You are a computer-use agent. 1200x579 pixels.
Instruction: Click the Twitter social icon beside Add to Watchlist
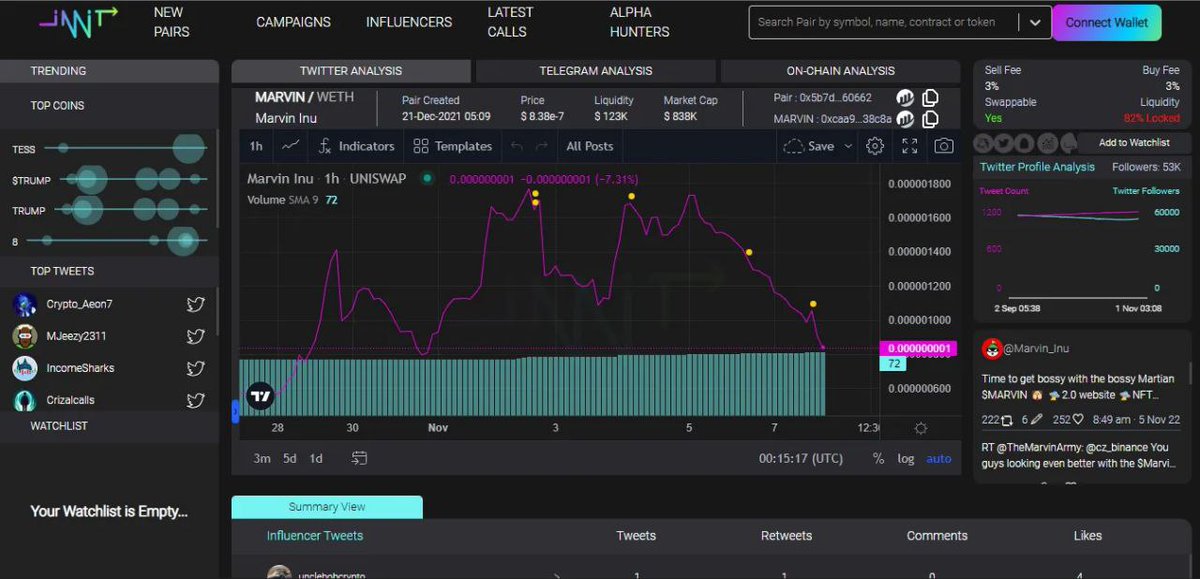(1006, 143)
